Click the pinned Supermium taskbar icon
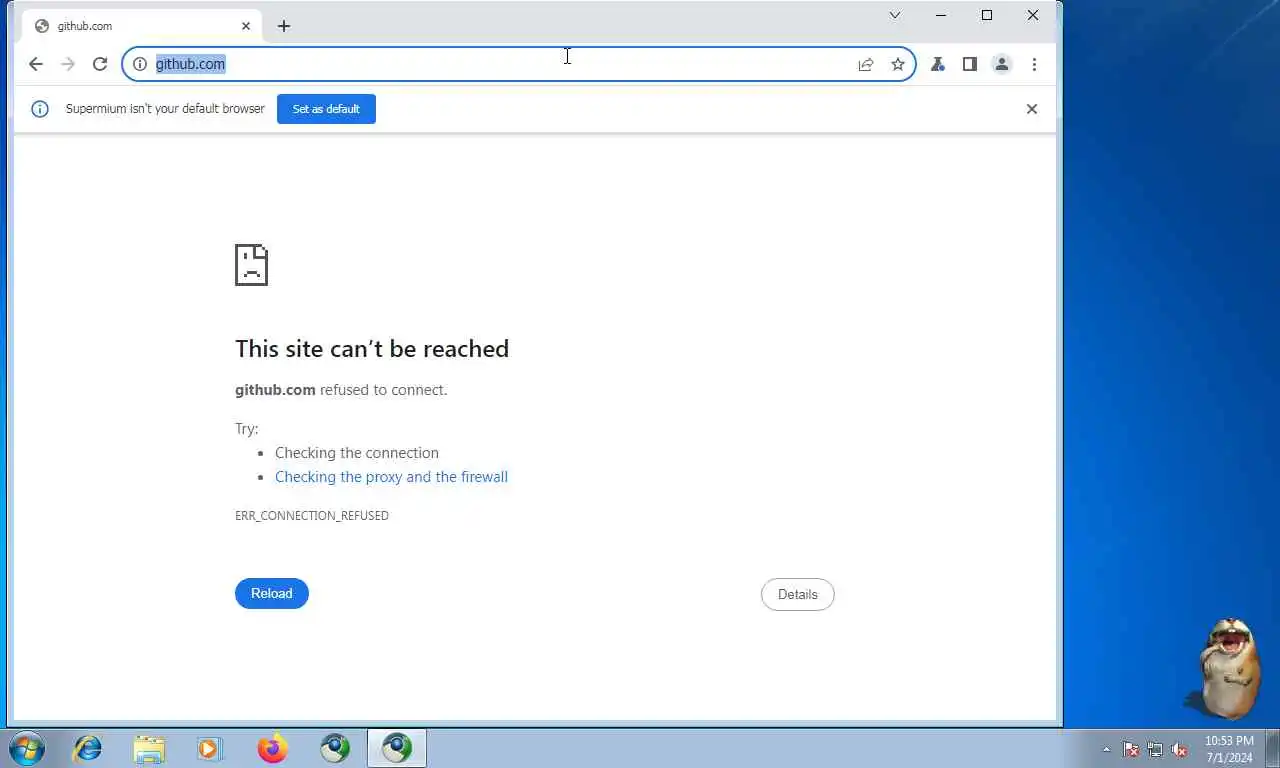Screen dimensions: 1280x768 (335, 748)
